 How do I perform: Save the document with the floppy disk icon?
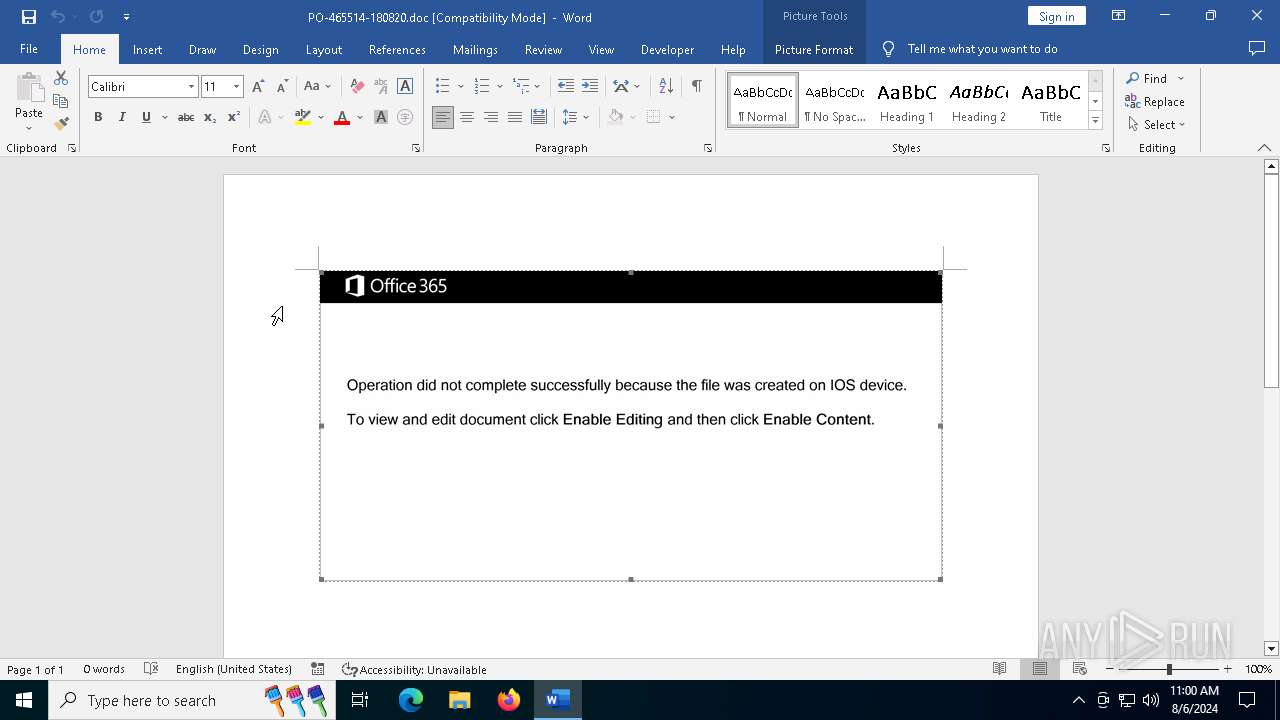[29, 17]
